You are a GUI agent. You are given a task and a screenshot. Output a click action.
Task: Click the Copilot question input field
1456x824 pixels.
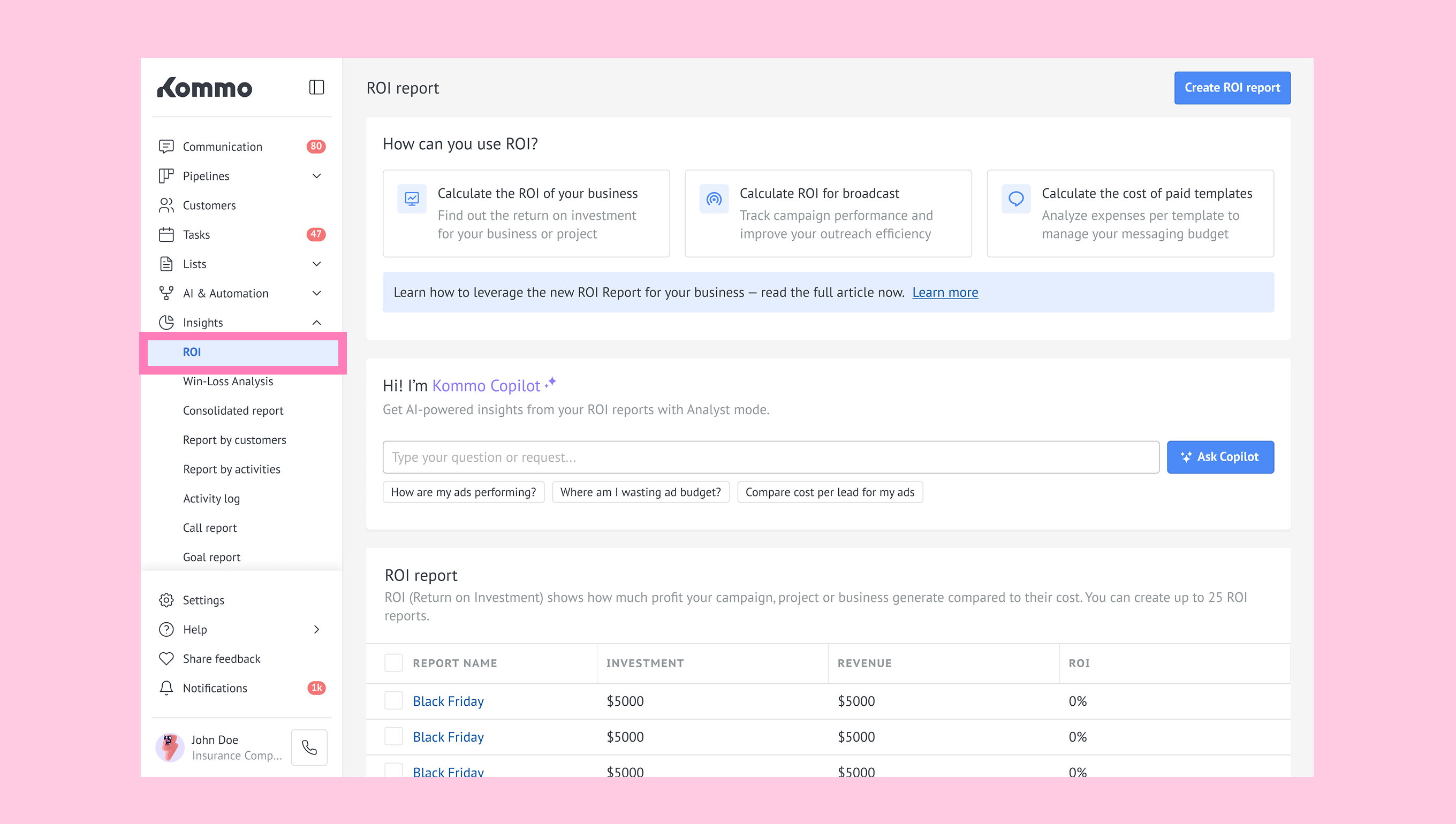771,457
